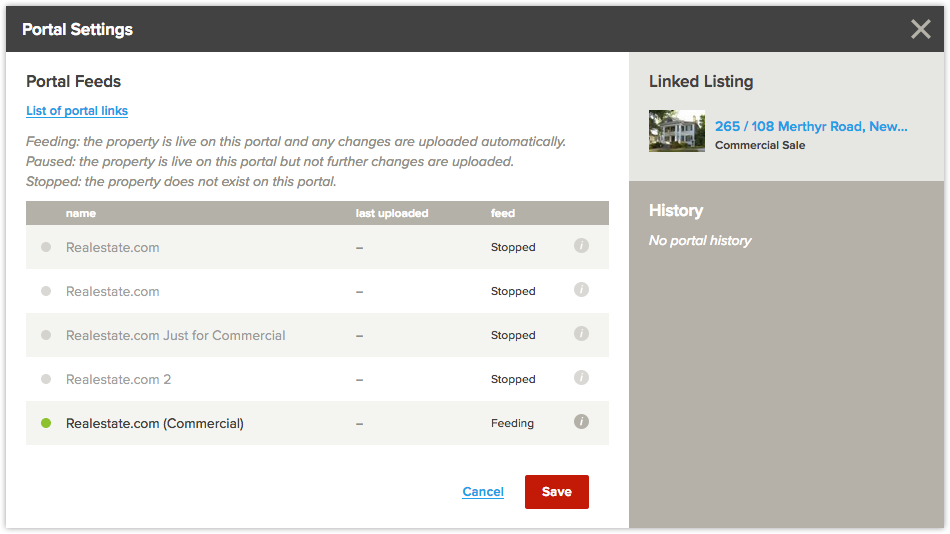Click the linked listing house thumbnail

(x=677, y=131)
